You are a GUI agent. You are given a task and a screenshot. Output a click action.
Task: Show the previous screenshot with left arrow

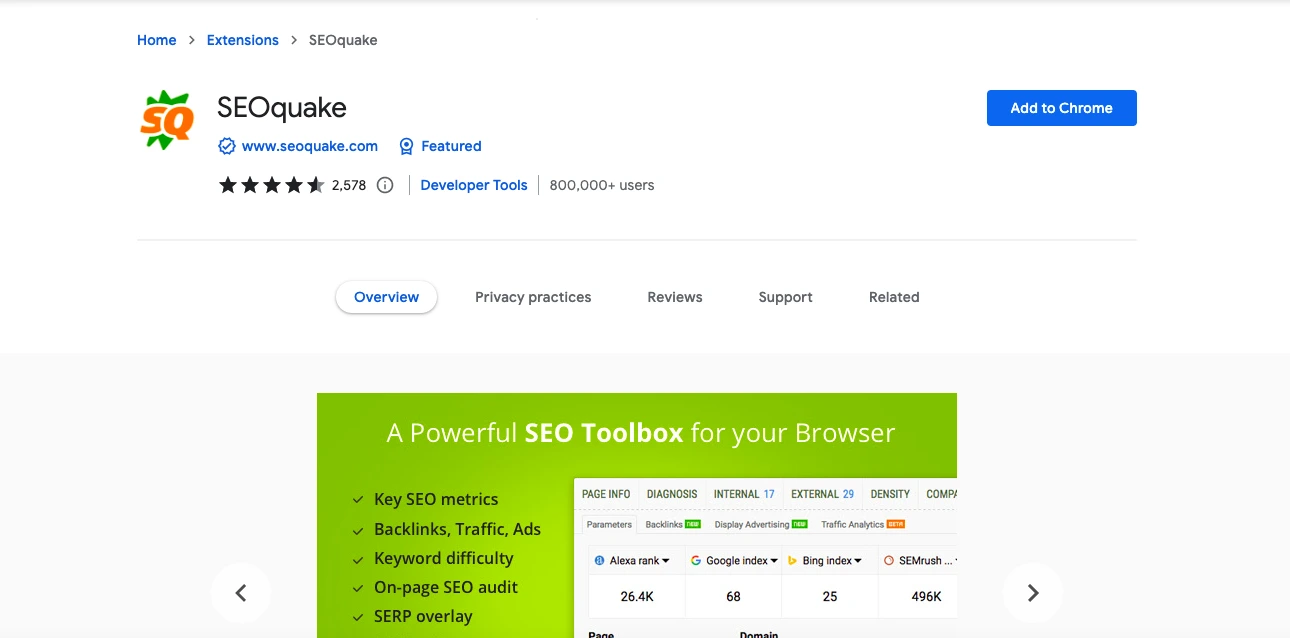(x=241, y=593)
